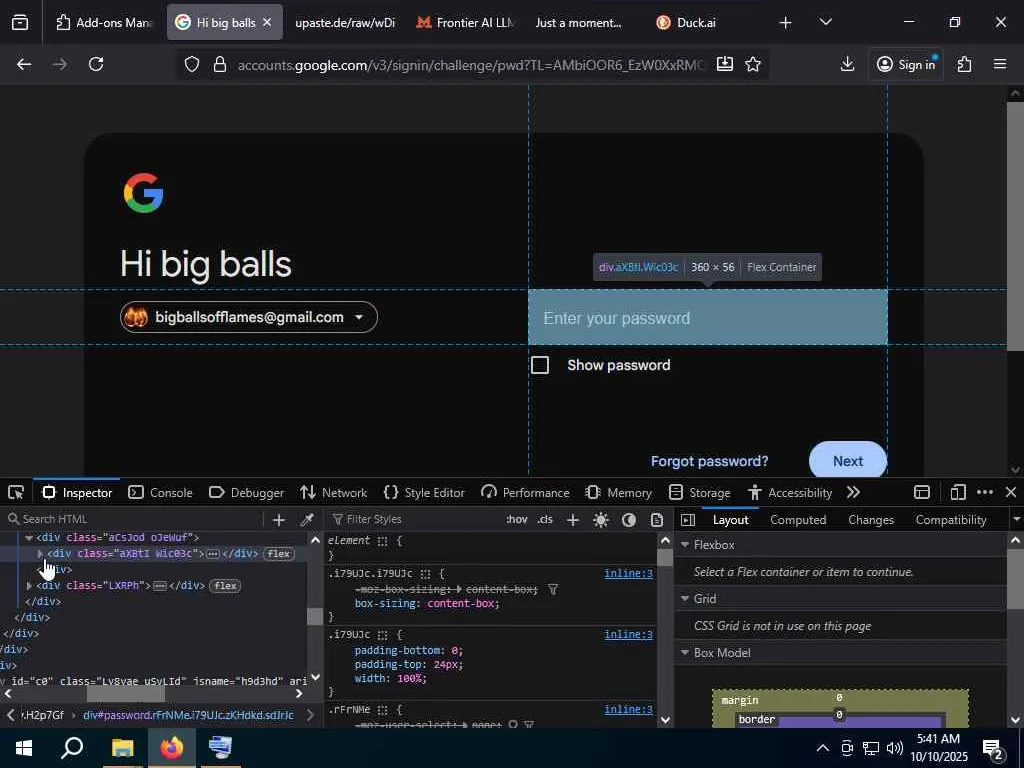
Task: Toggle highlighter for element selector
Action: pyautogui.click(x=383, y=541)
